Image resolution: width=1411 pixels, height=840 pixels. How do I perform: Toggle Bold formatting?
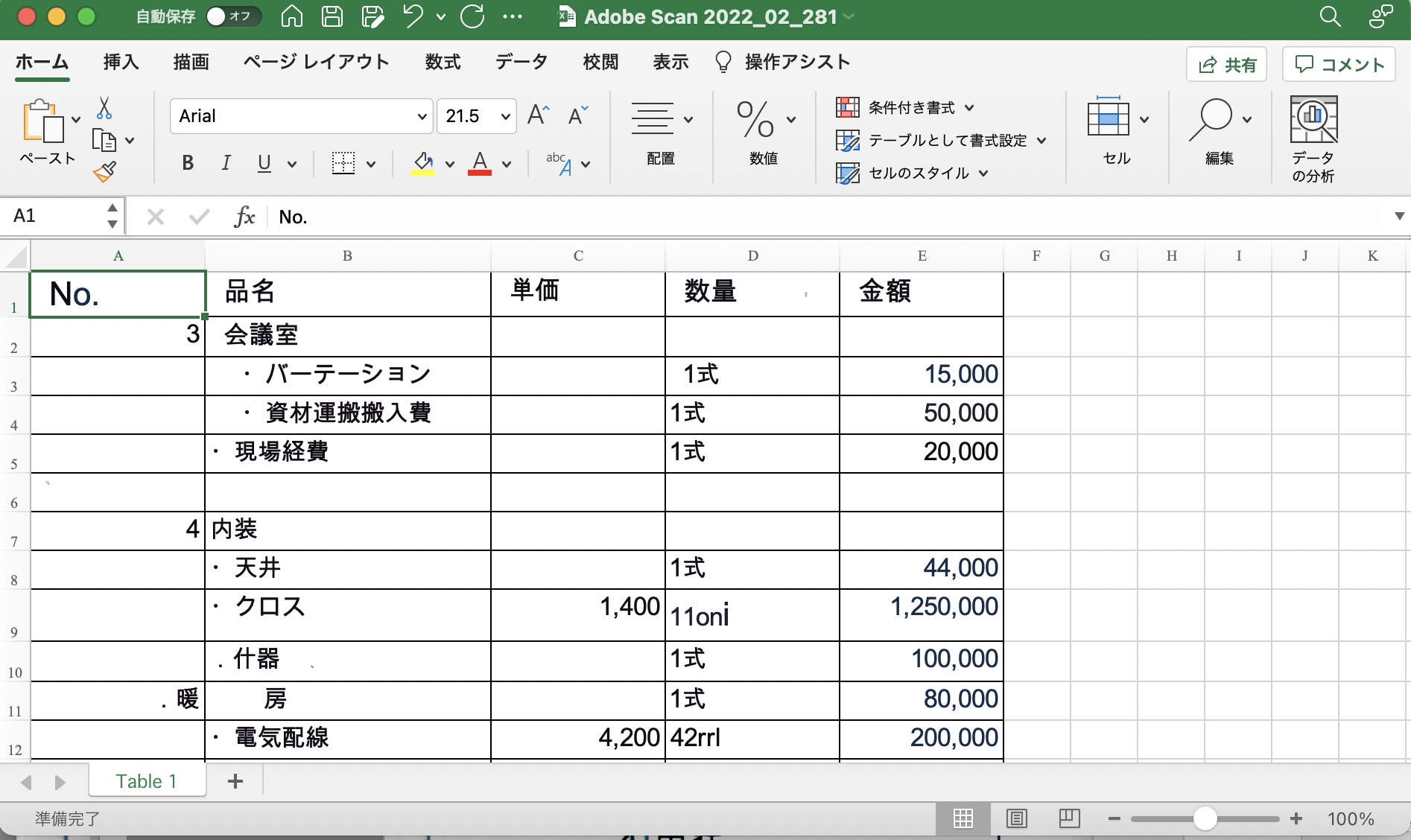click(x=188, y=163)
